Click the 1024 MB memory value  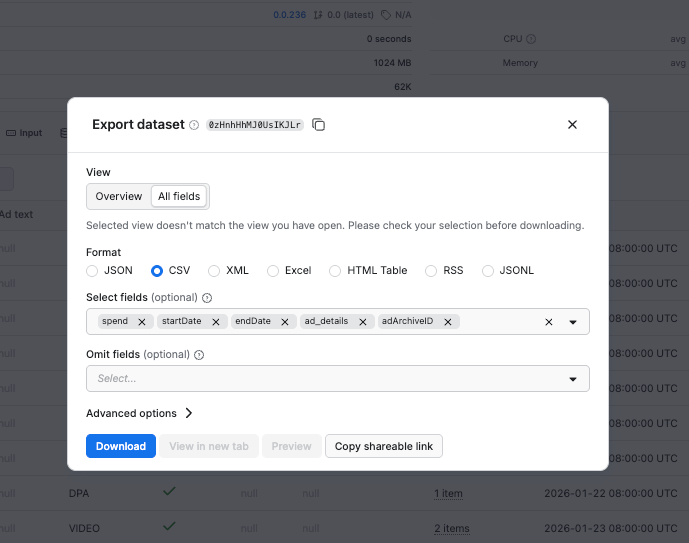click(392, 63)
